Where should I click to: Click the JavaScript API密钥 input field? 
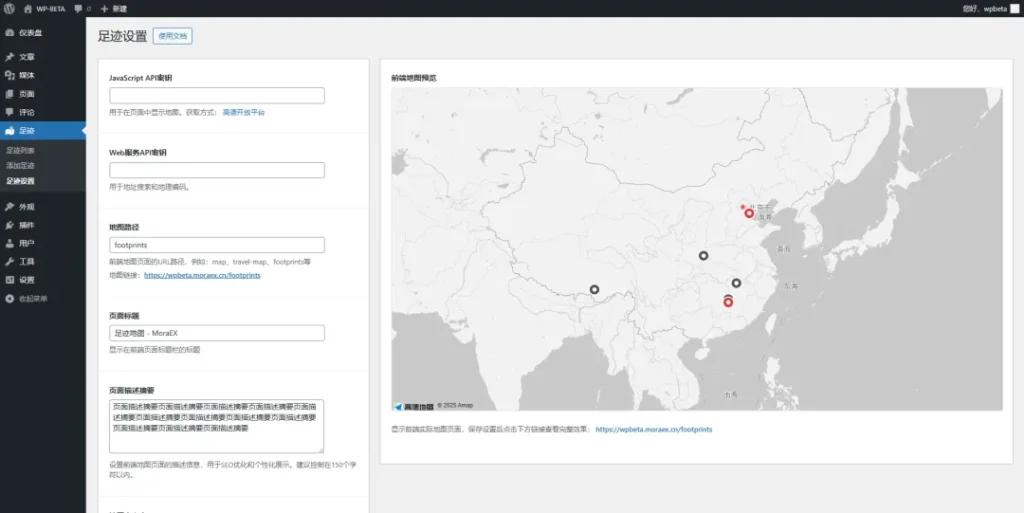click(x=217, y=96)
